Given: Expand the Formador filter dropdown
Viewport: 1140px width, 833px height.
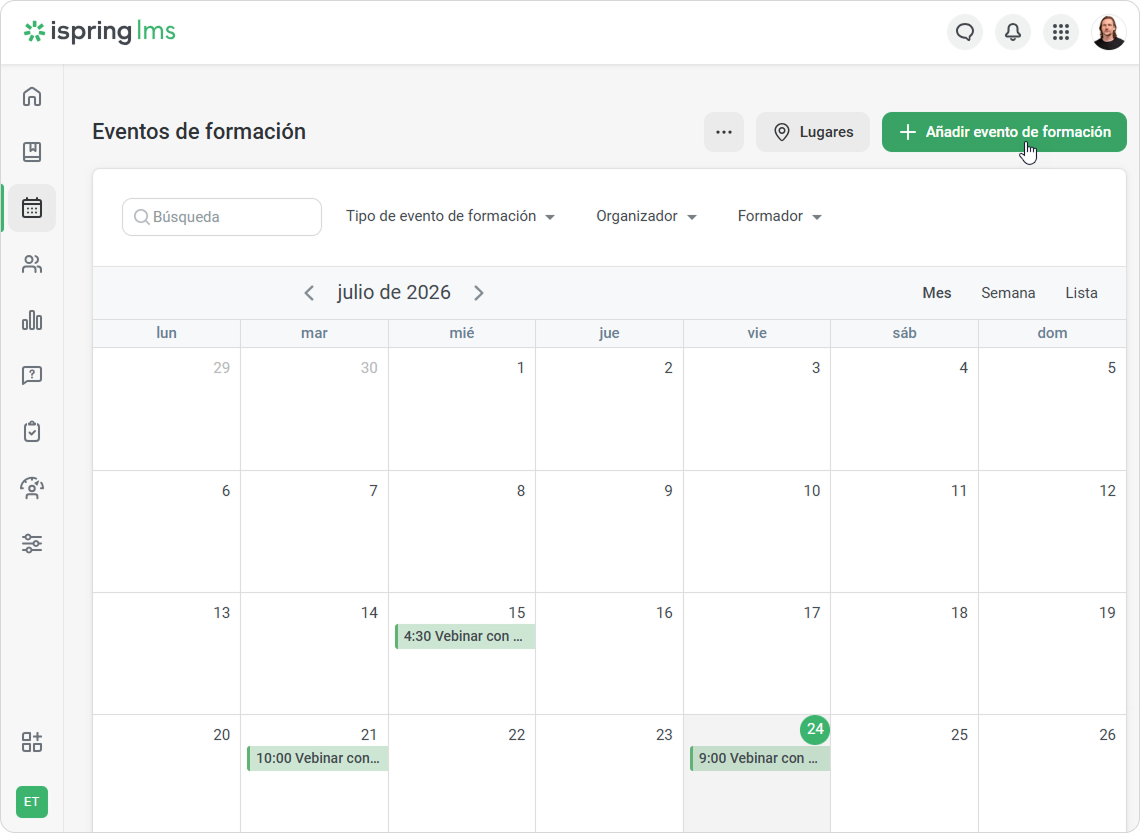Looking at the screenshot, I should [x=779, y=217].
